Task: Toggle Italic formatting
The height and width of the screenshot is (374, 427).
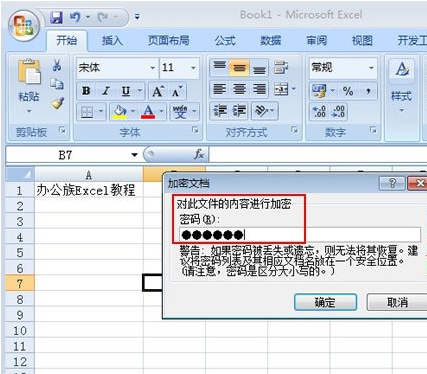Action: pos(106,91)
